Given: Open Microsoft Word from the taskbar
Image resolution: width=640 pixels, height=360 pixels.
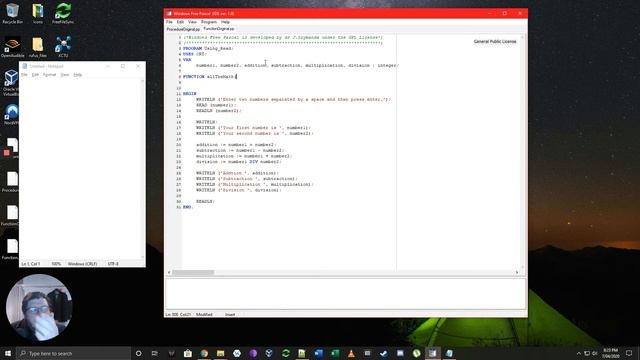Looking at the screenshot, I should click(x=318, y=353).
